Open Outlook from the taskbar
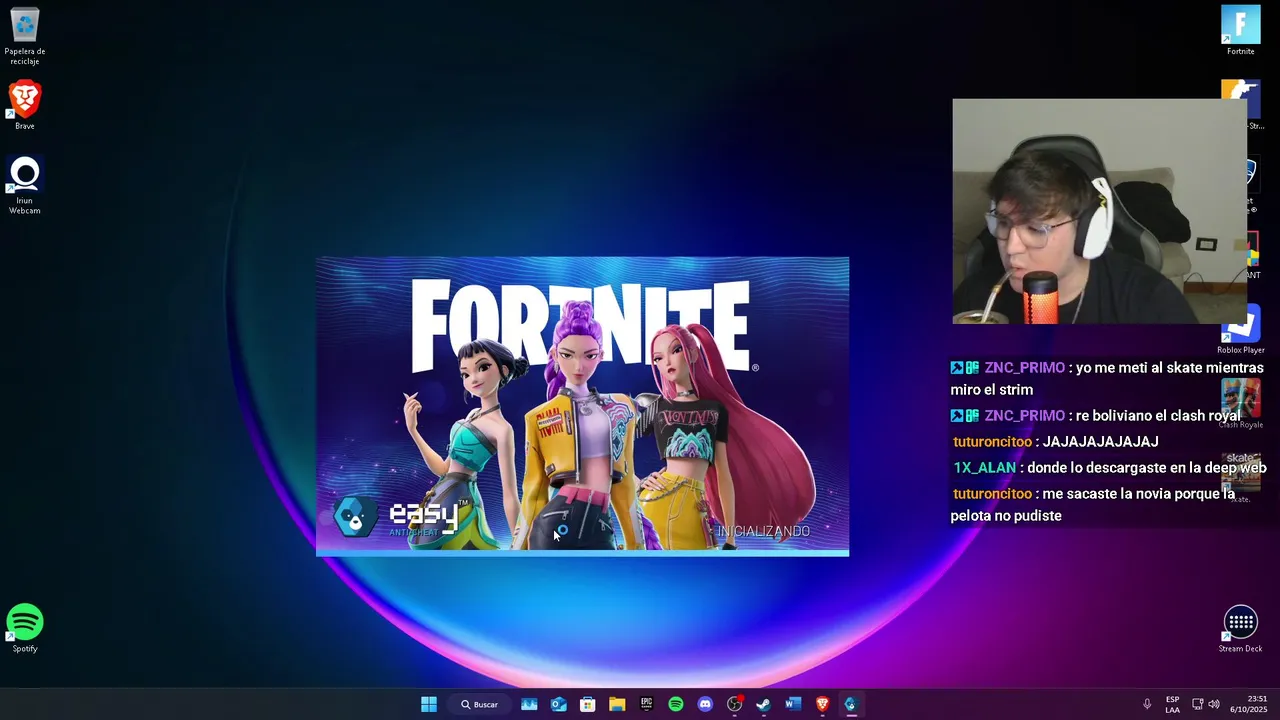 pos(558,704)
